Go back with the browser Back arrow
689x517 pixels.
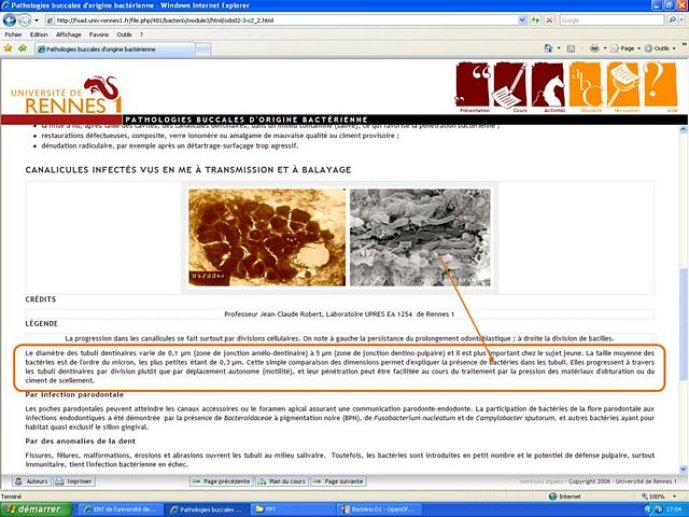[x=9, y=20]
